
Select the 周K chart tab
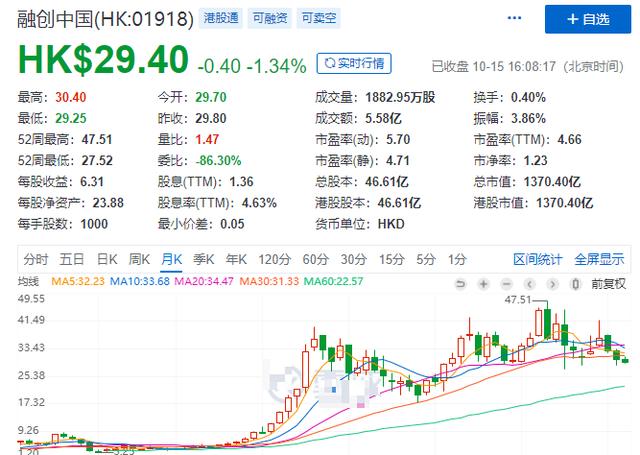[139, 259]
